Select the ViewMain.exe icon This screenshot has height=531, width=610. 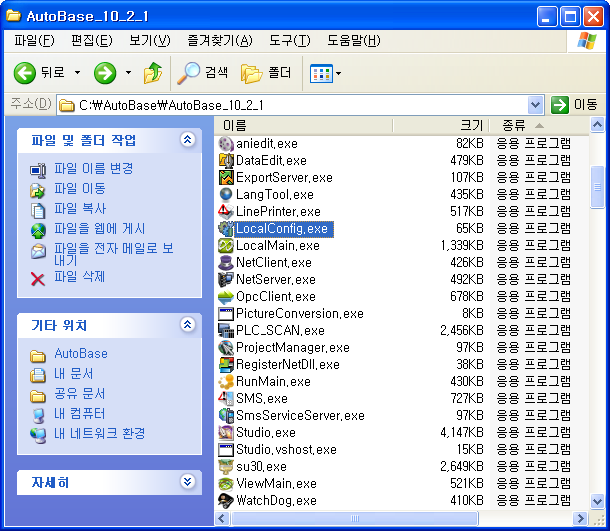coord(226,484)
